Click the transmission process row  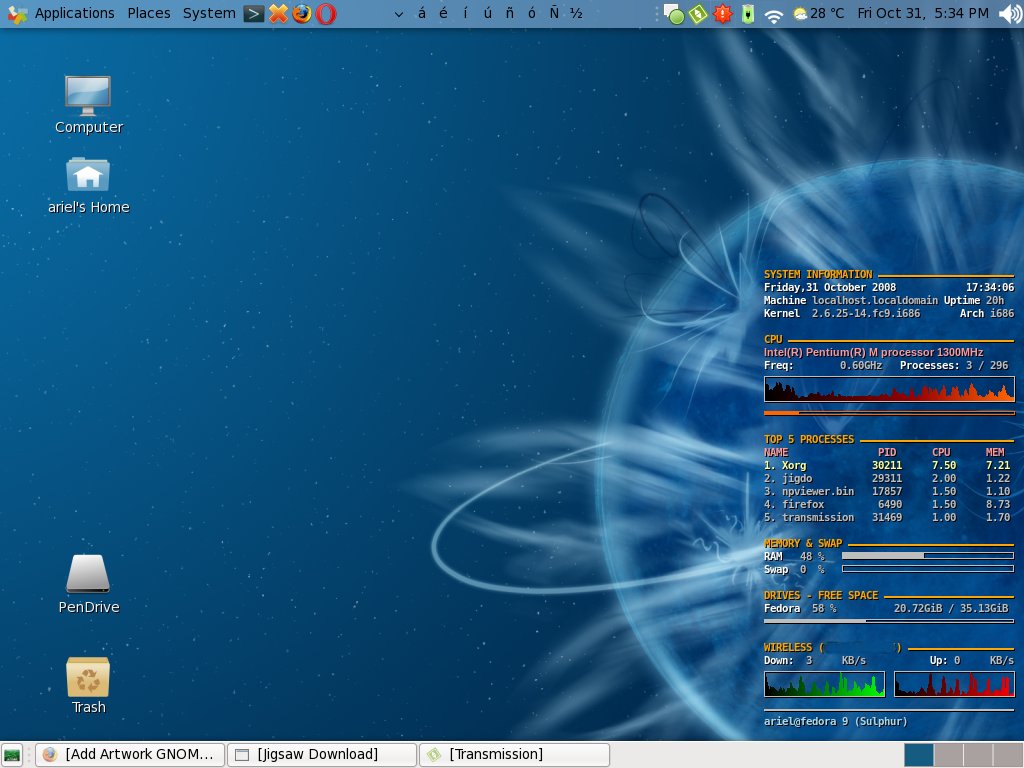888,518
